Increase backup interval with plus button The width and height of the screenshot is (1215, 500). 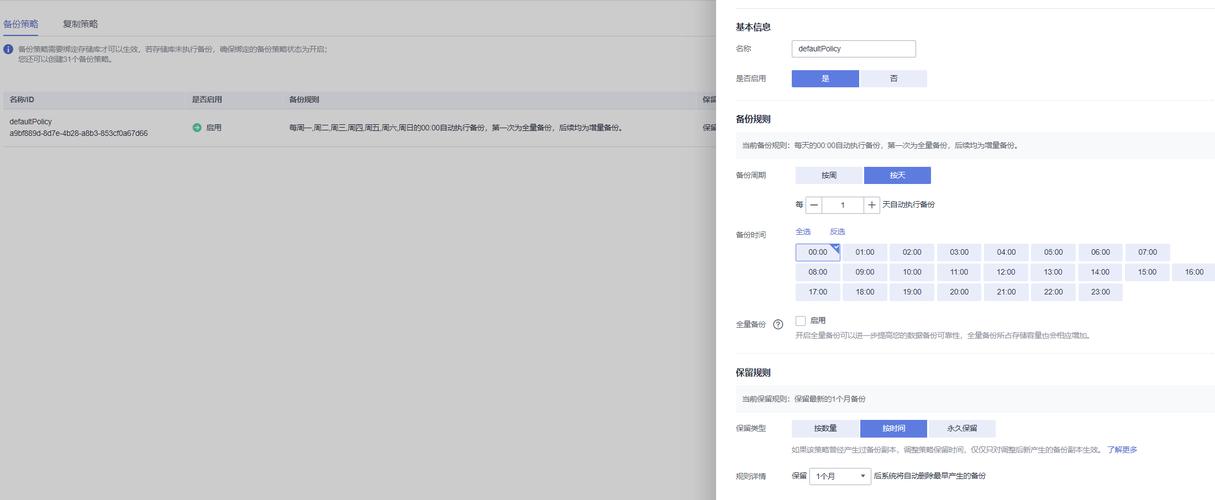[x=872, y=204]
